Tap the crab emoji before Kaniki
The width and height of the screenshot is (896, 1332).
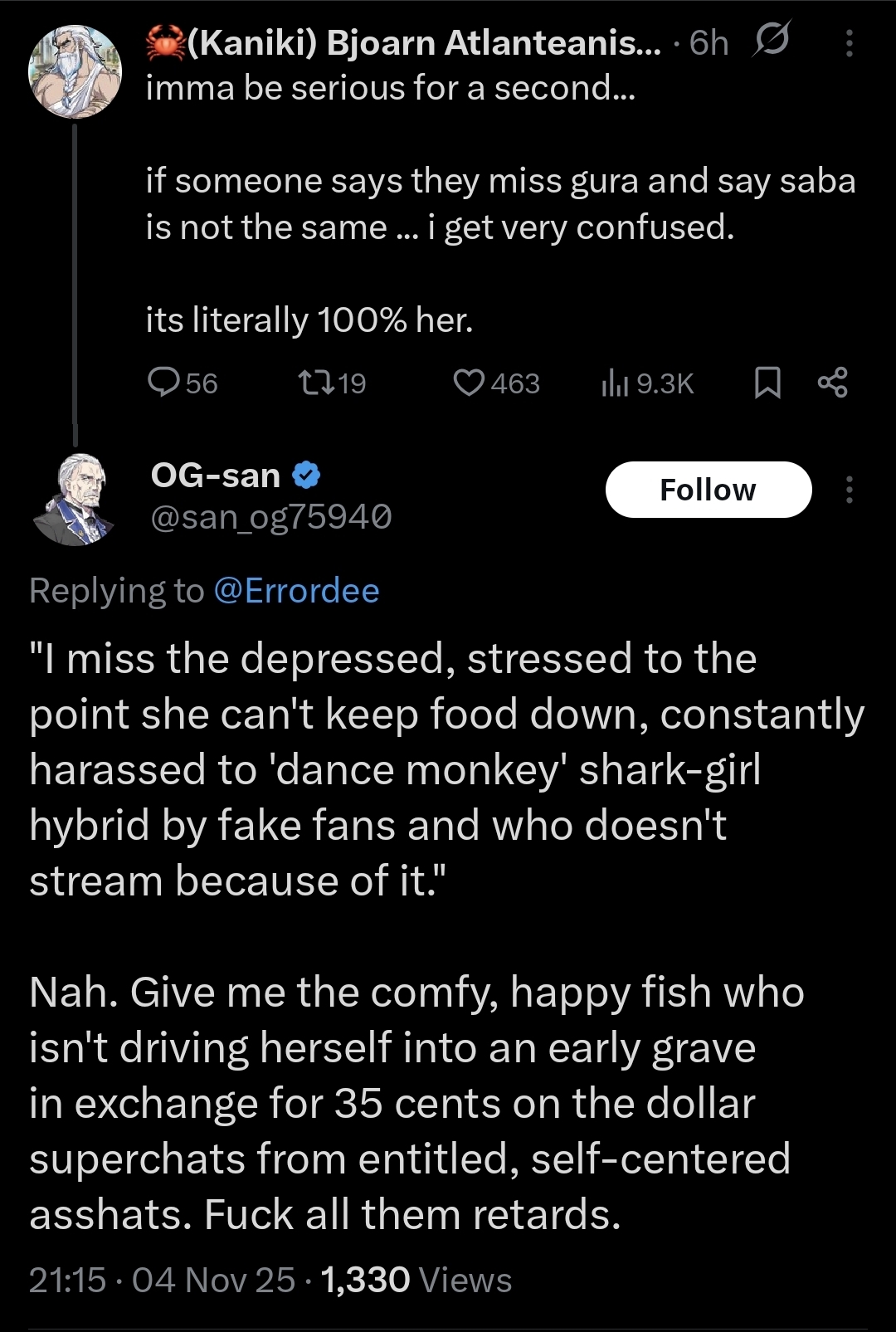(x=164, y=43)
